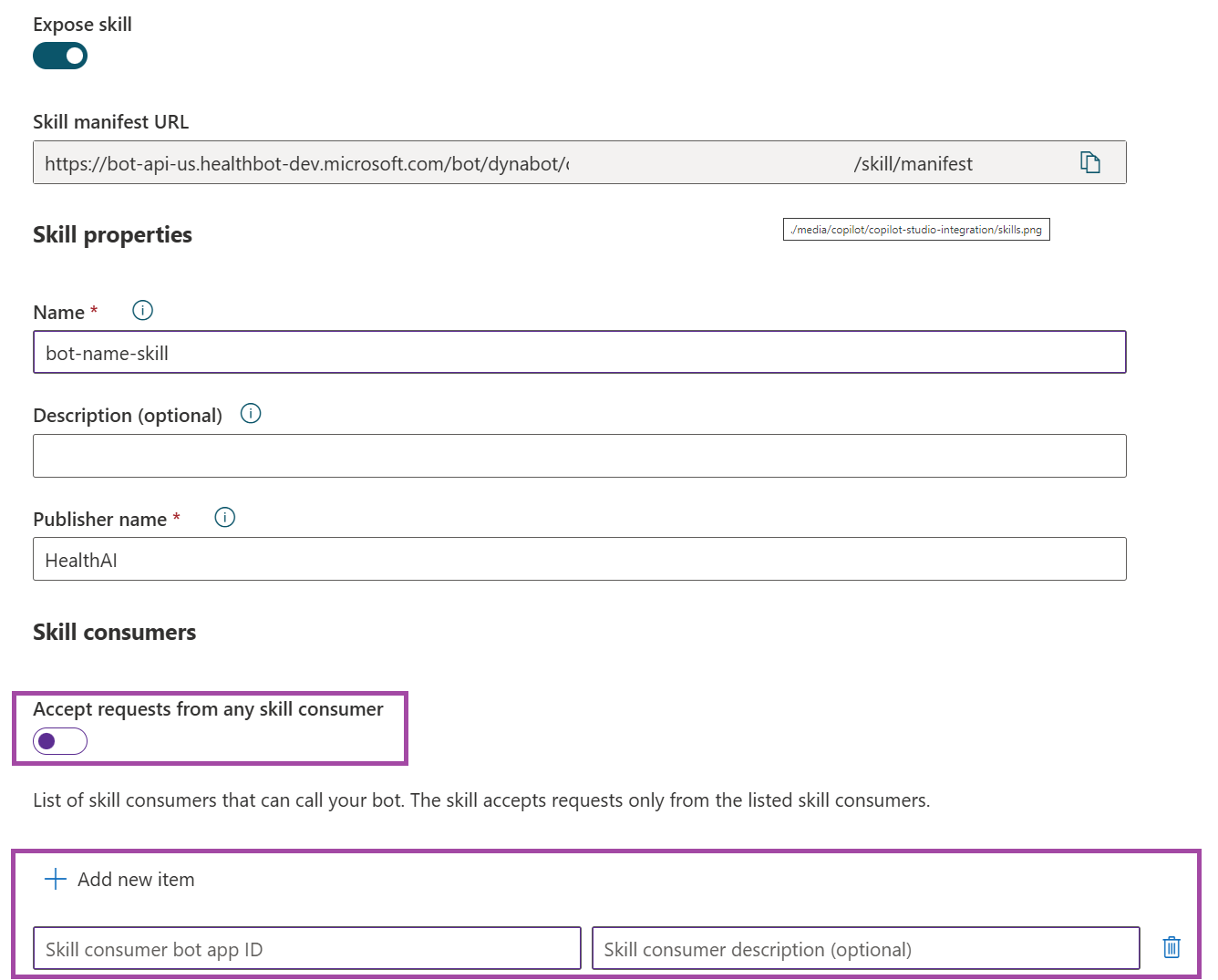Edit the bot-name-skill Name field
The height and width of the screenshot is (980, 1218).
click(579, 352)
